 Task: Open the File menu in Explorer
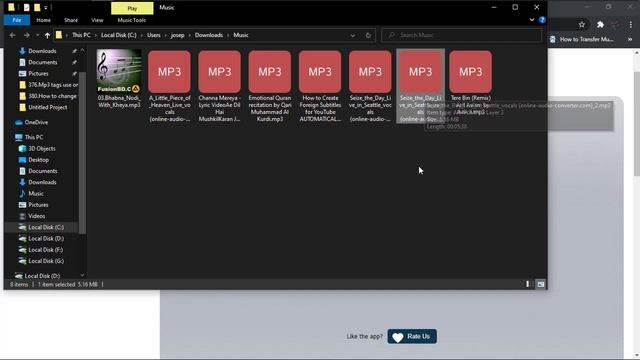click(17, 20)
